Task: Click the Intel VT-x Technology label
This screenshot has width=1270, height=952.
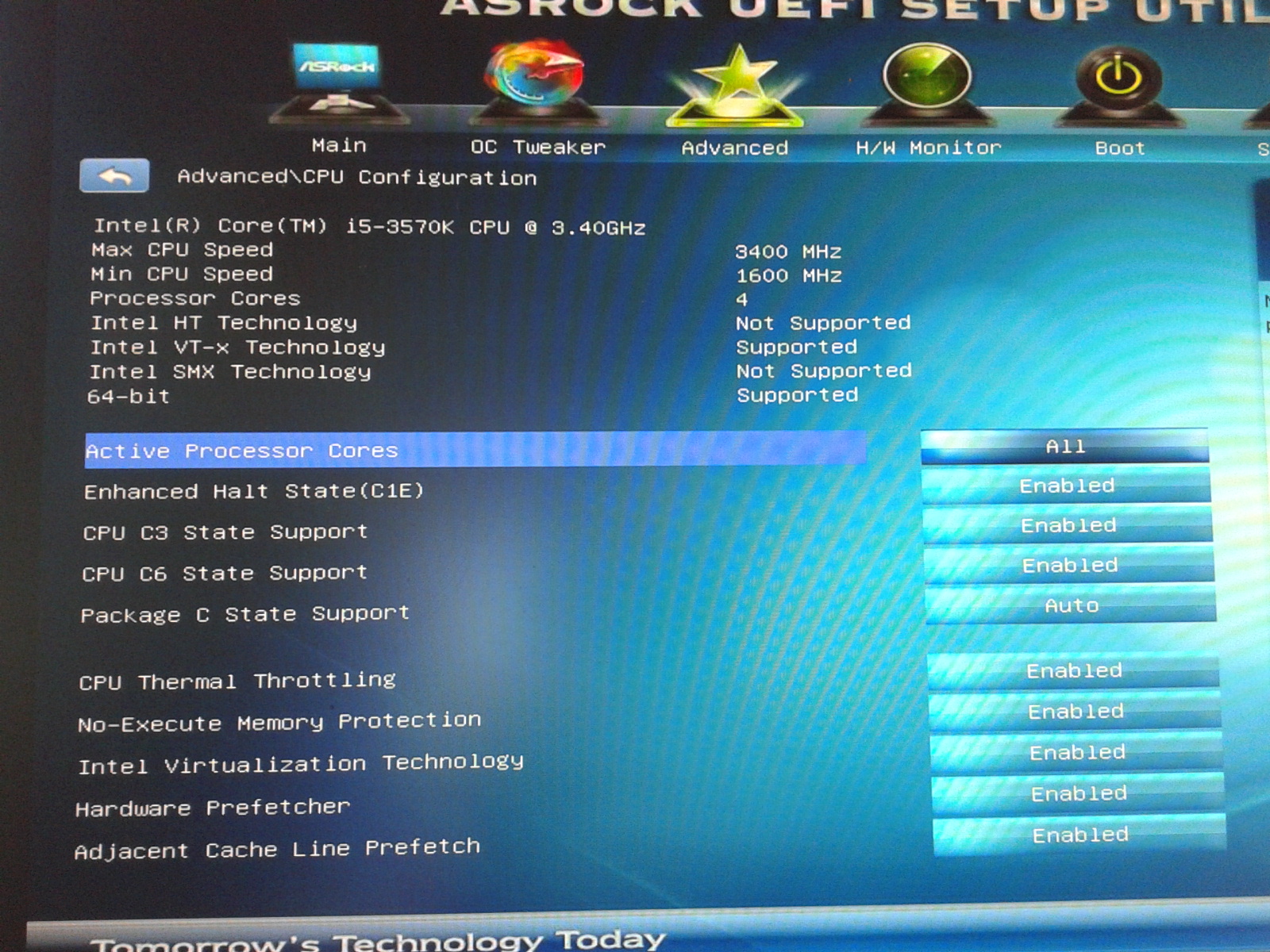Action: (237, 347)
